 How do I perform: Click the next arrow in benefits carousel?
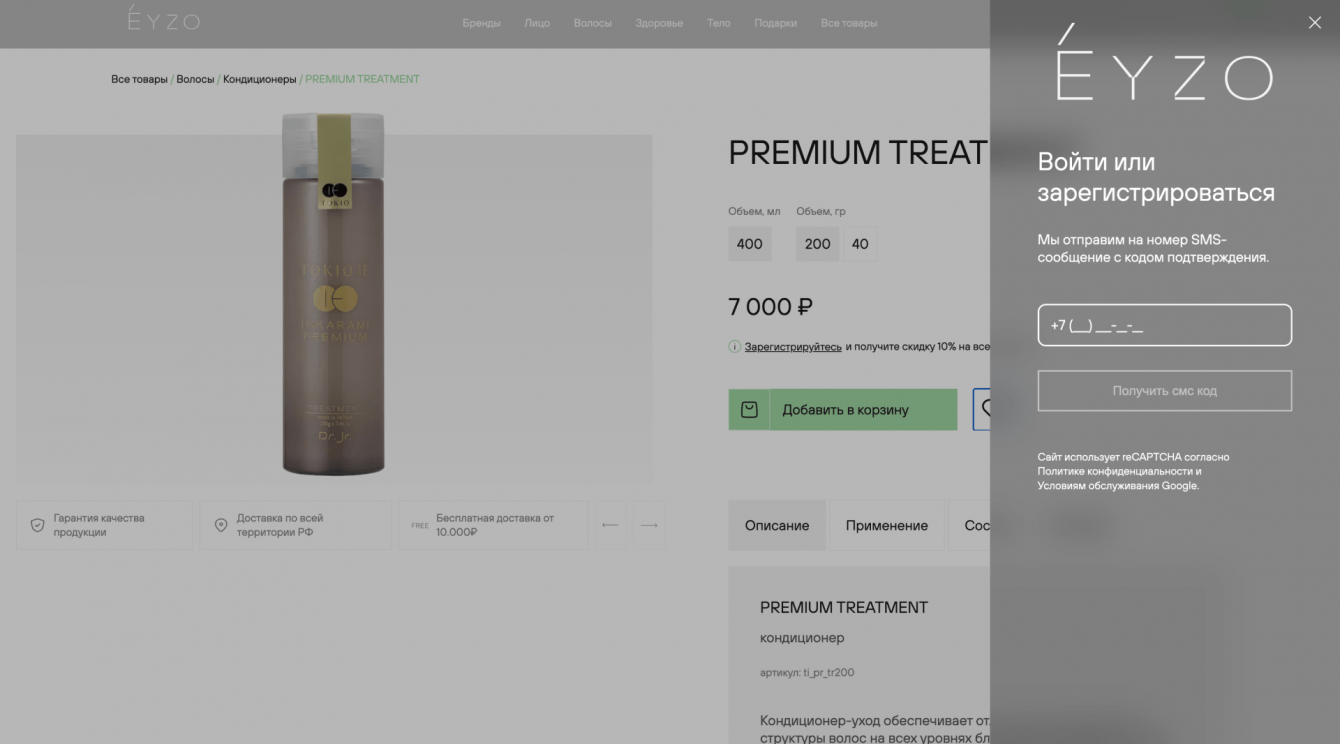coord(649,525)
